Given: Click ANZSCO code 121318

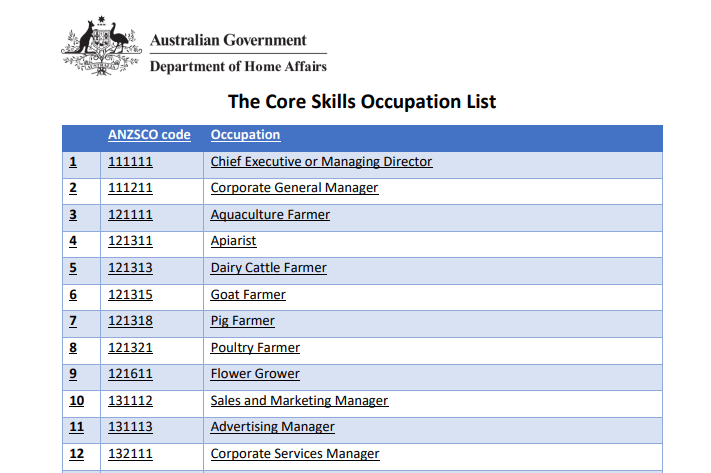Looking at the screenshot, I should click(x=129, y=321).
